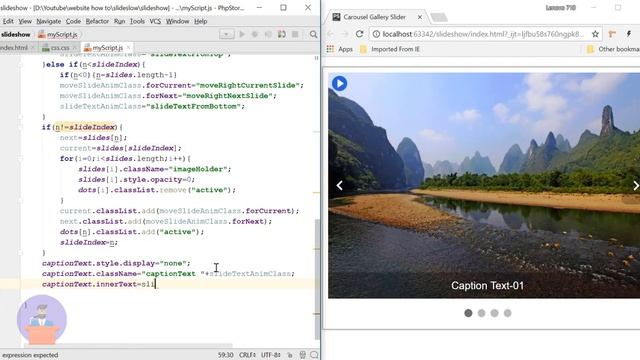This screenshot has width=640, height=360.
Task: Select the first slide dot indicator
Action: coord(468,313)
